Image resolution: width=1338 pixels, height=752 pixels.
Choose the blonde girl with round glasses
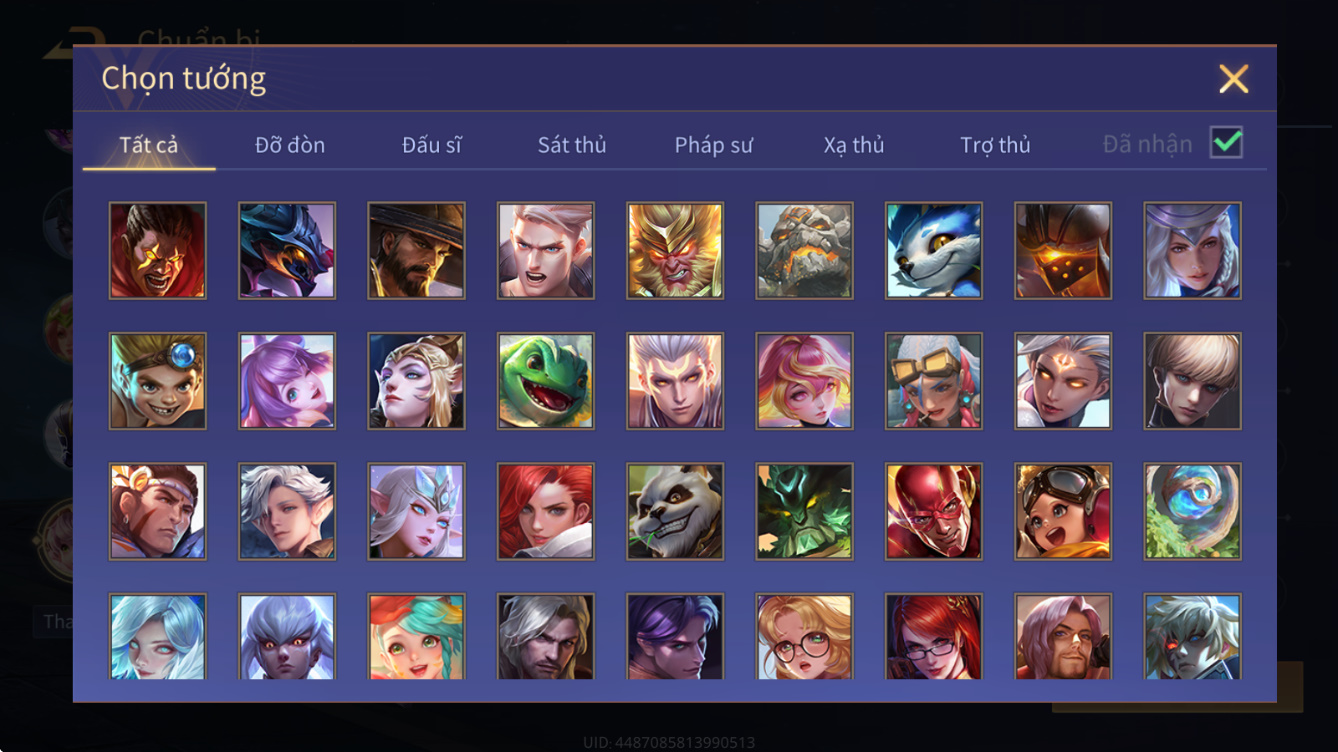(805, 637)
